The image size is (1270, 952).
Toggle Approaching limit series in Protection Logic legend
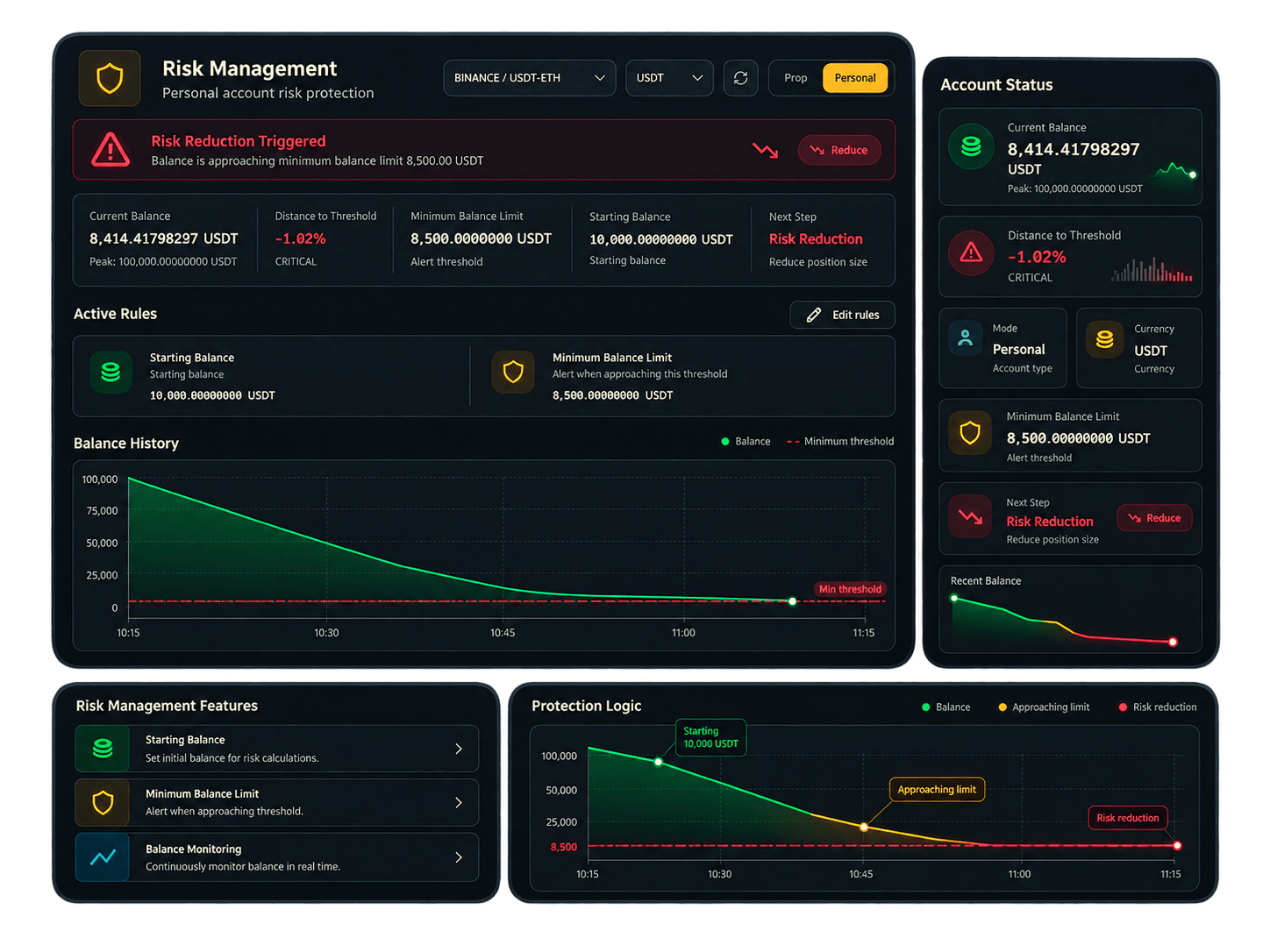click(x=1044, y=707)
